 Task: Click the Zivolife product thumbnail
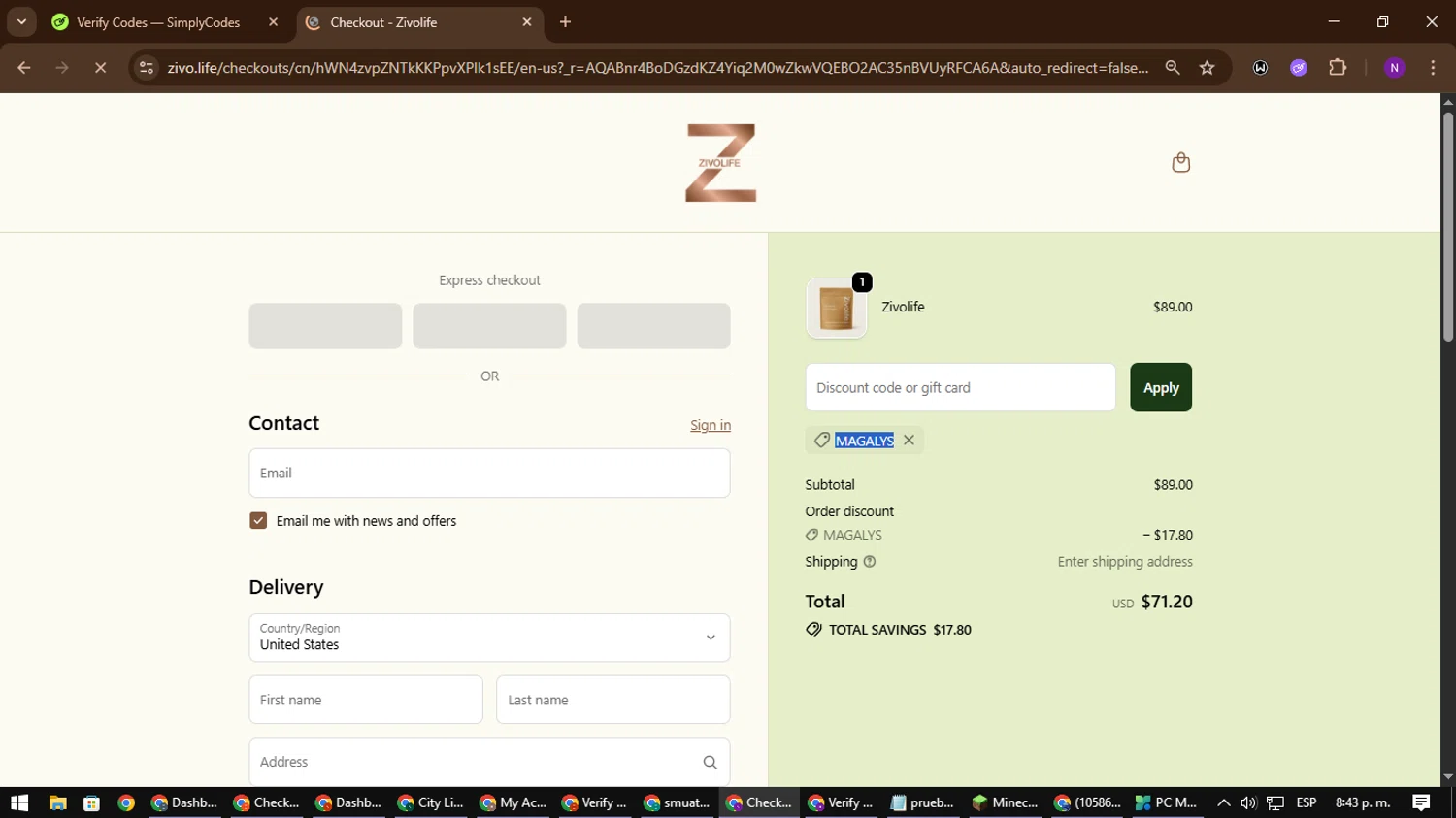point(837,309)
